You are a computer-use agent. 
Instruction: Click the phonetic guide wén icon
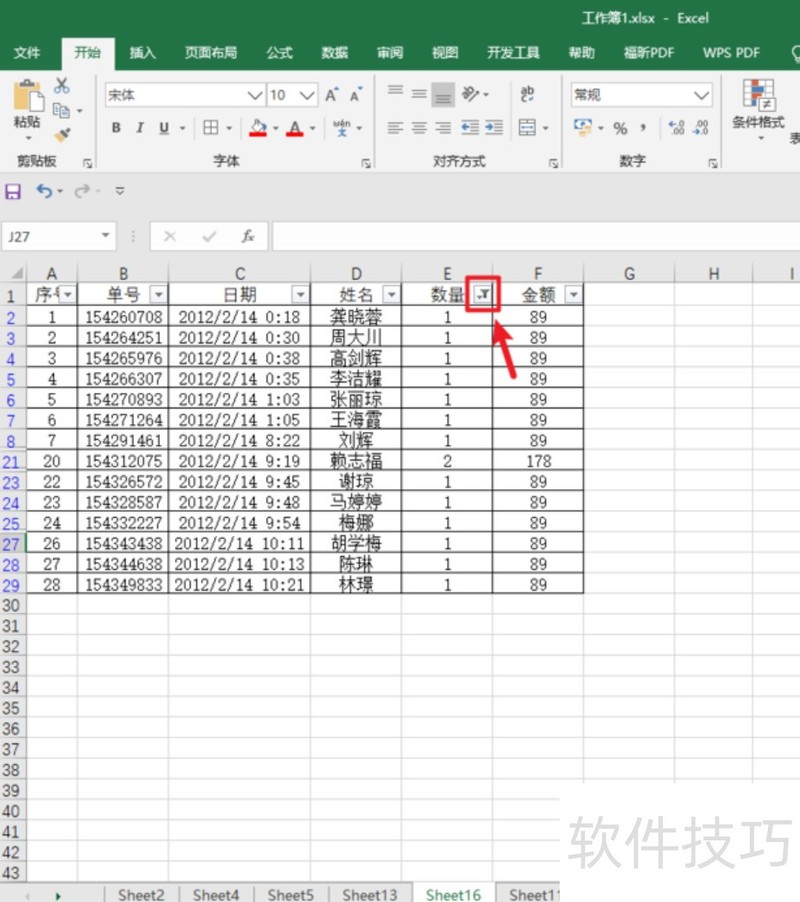[342, 128]
